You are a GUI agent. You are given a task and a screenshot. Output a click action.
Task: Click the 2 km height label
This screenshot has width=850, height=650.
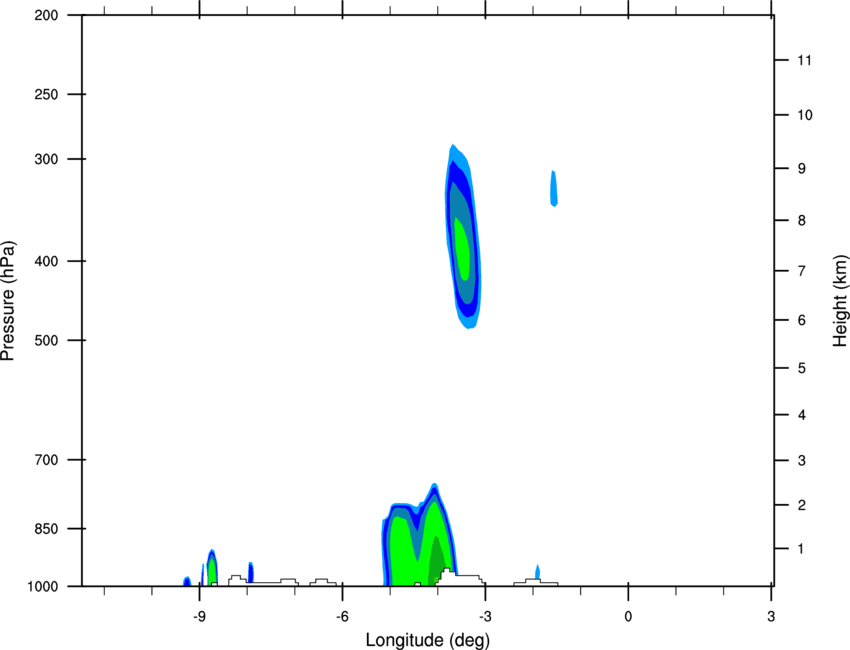coord(802,505)
